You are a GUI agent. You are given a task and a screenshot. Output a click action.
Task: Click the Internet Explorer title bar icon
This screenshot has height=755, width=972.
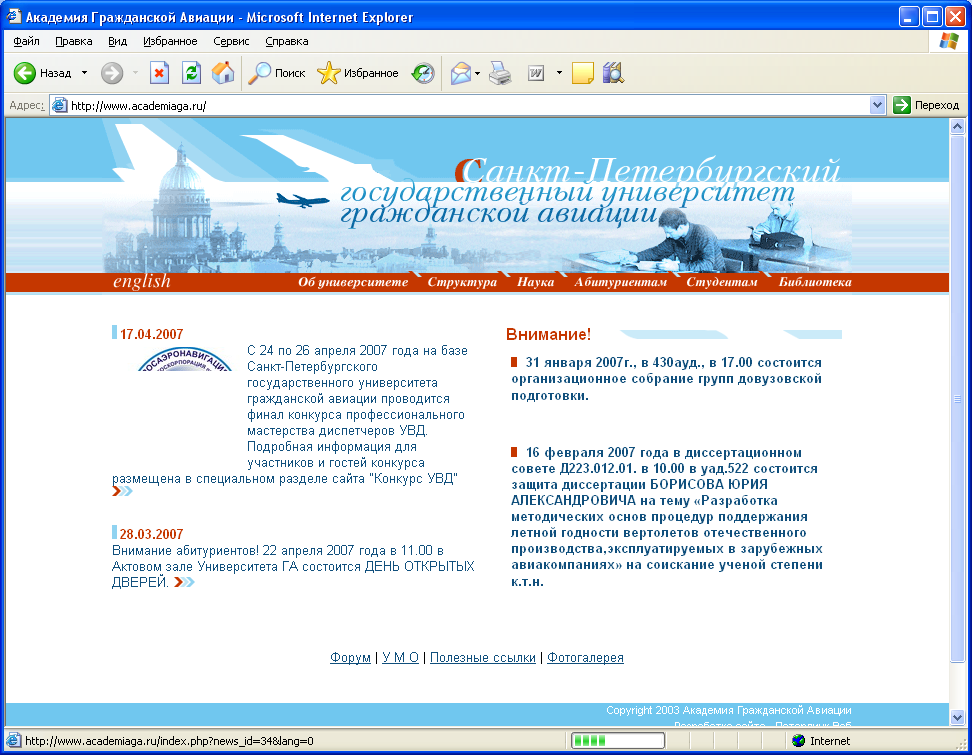point(13,17)
